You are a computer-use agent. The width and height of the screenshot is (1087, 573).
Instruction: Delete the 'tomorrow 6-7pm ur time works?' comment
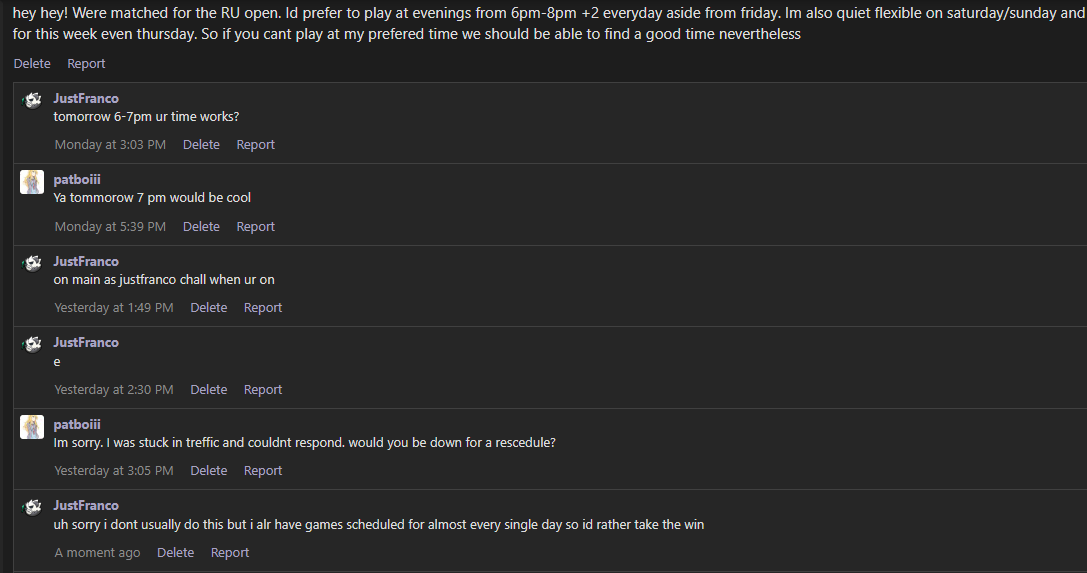pos(201,145)
